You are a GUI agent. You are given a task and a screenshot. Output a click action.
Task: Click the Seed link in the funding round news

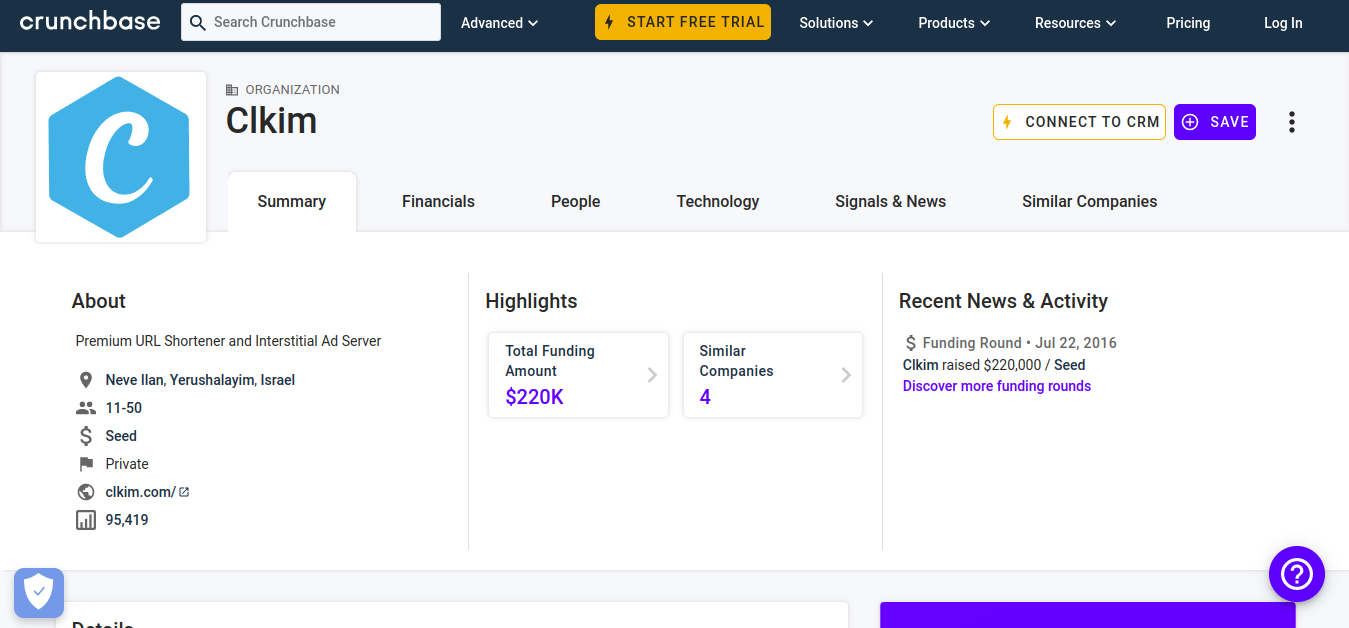coord(1070,365)
